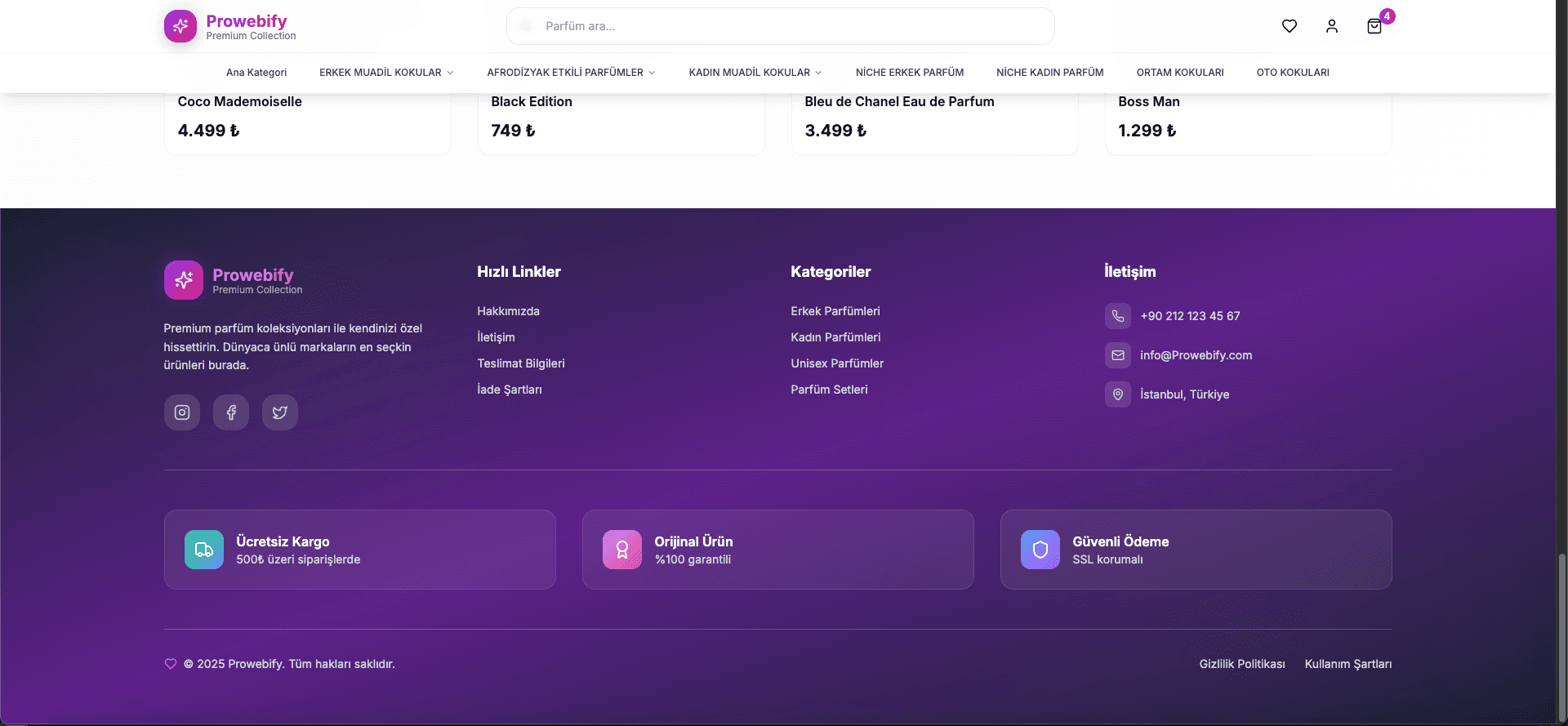Open ORTAM KOKULARI category
Image resolution: width=1568 pixels, height=726 pixels.
tap(1179, 73)
